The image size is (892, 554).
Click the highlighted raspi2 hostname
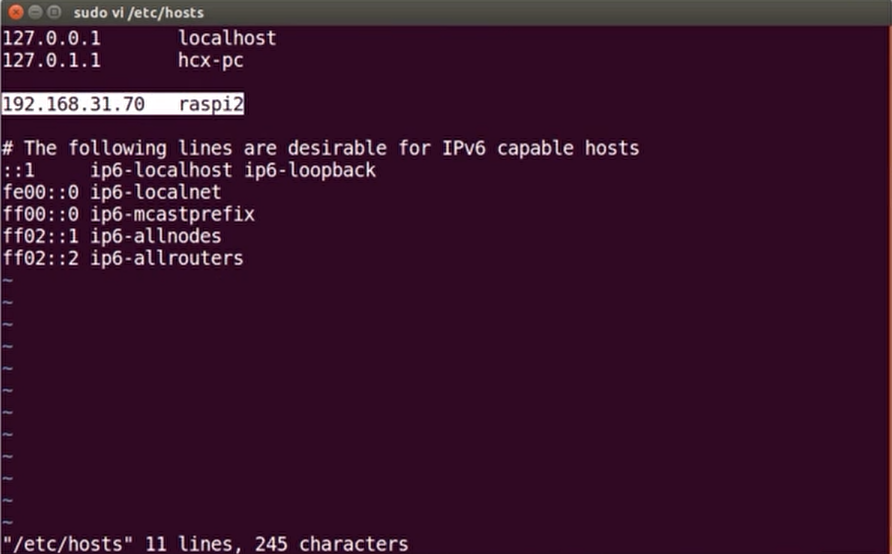pyautogui.click(x=211, y=104)
